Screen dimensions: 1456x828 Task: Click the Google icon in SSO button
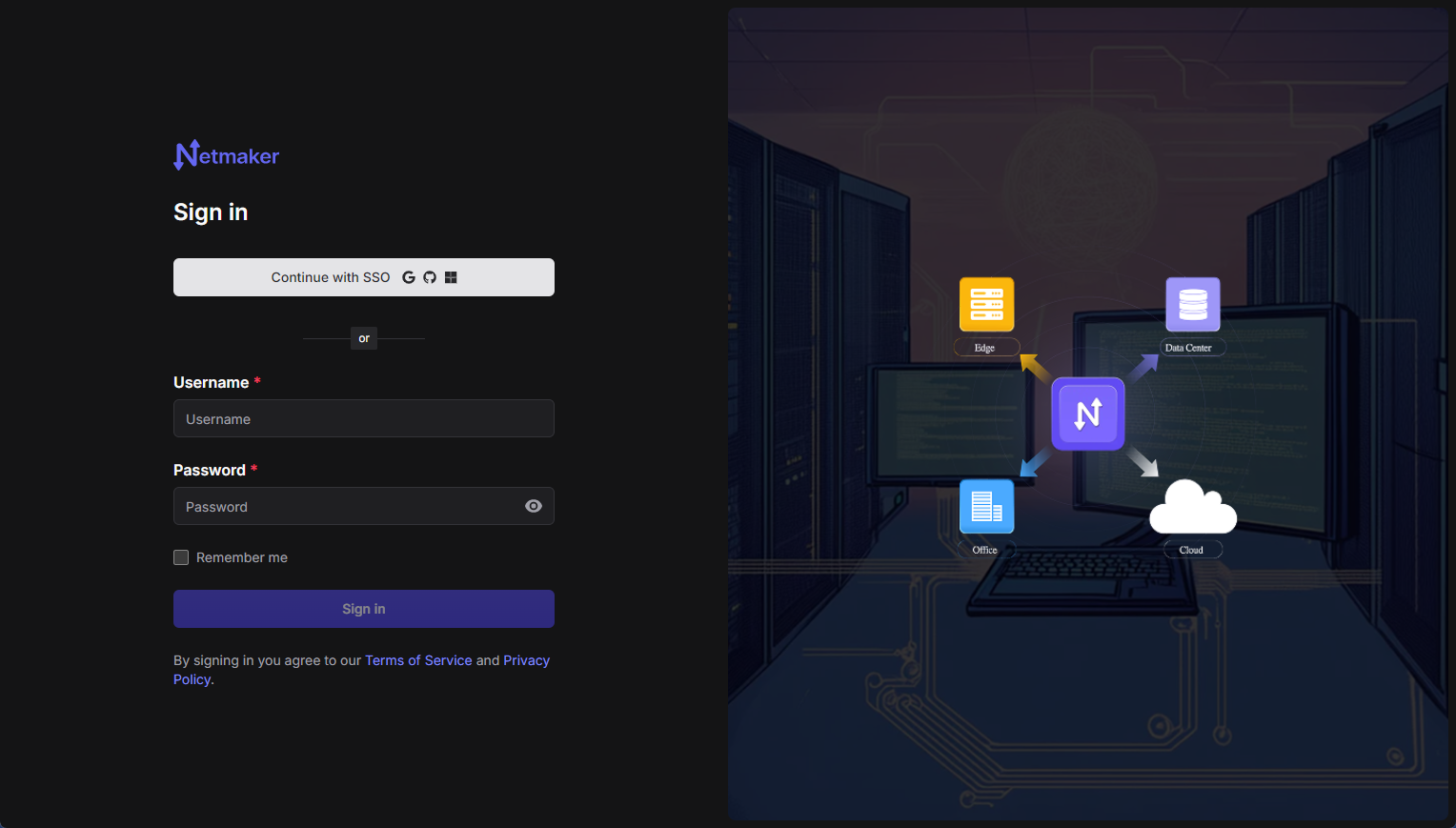(409, 277)
